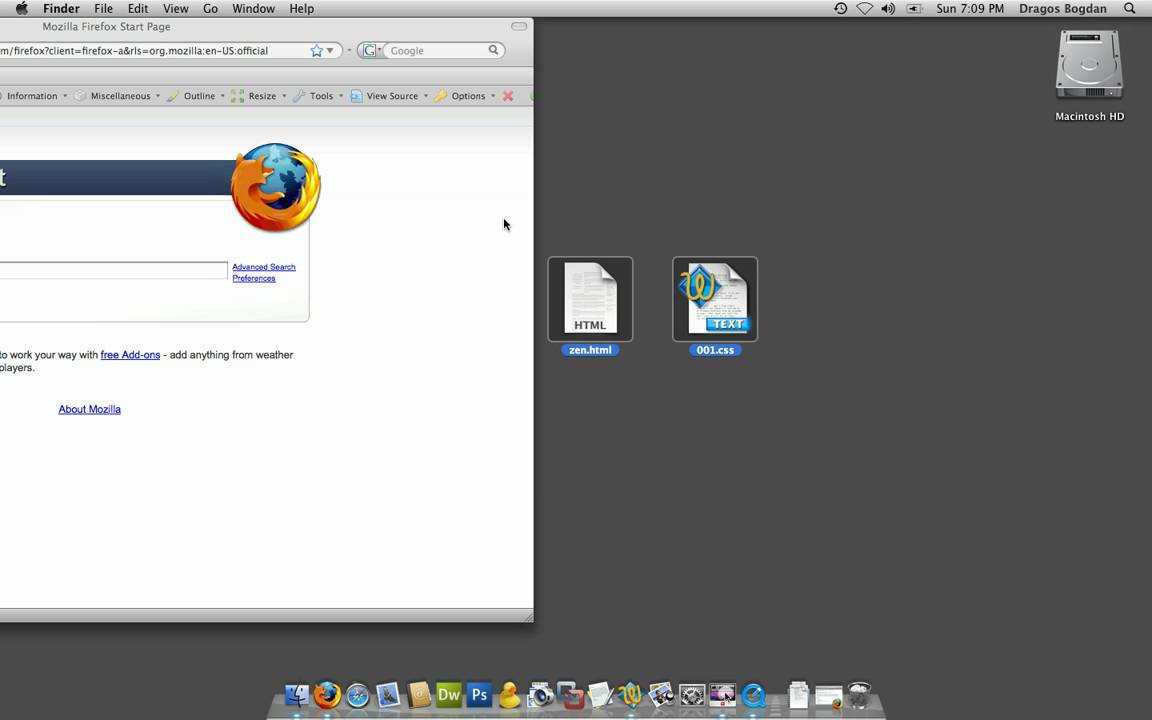Open Safari compass icon in Dock
Viewport: 1152px width, 720px height.
358,695
